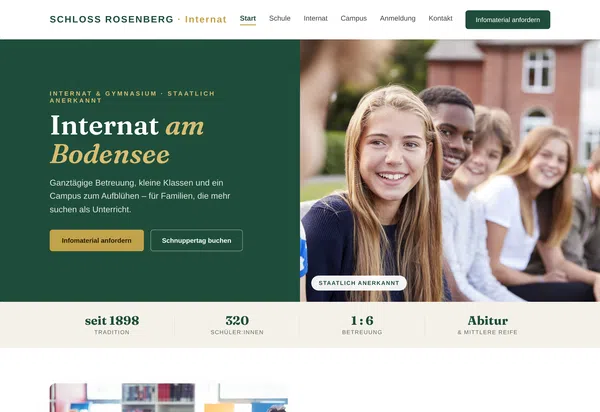This screenshot has width=600, height=412.
Task: Click the Schloss Rosenberg Internat logo
Action: coord(138,19)
